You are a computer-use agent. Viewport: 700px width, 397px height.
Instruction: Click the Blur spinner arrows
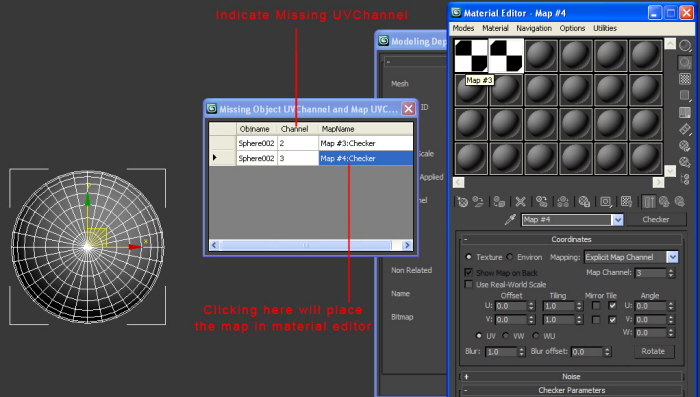click(x=521, y=351)
